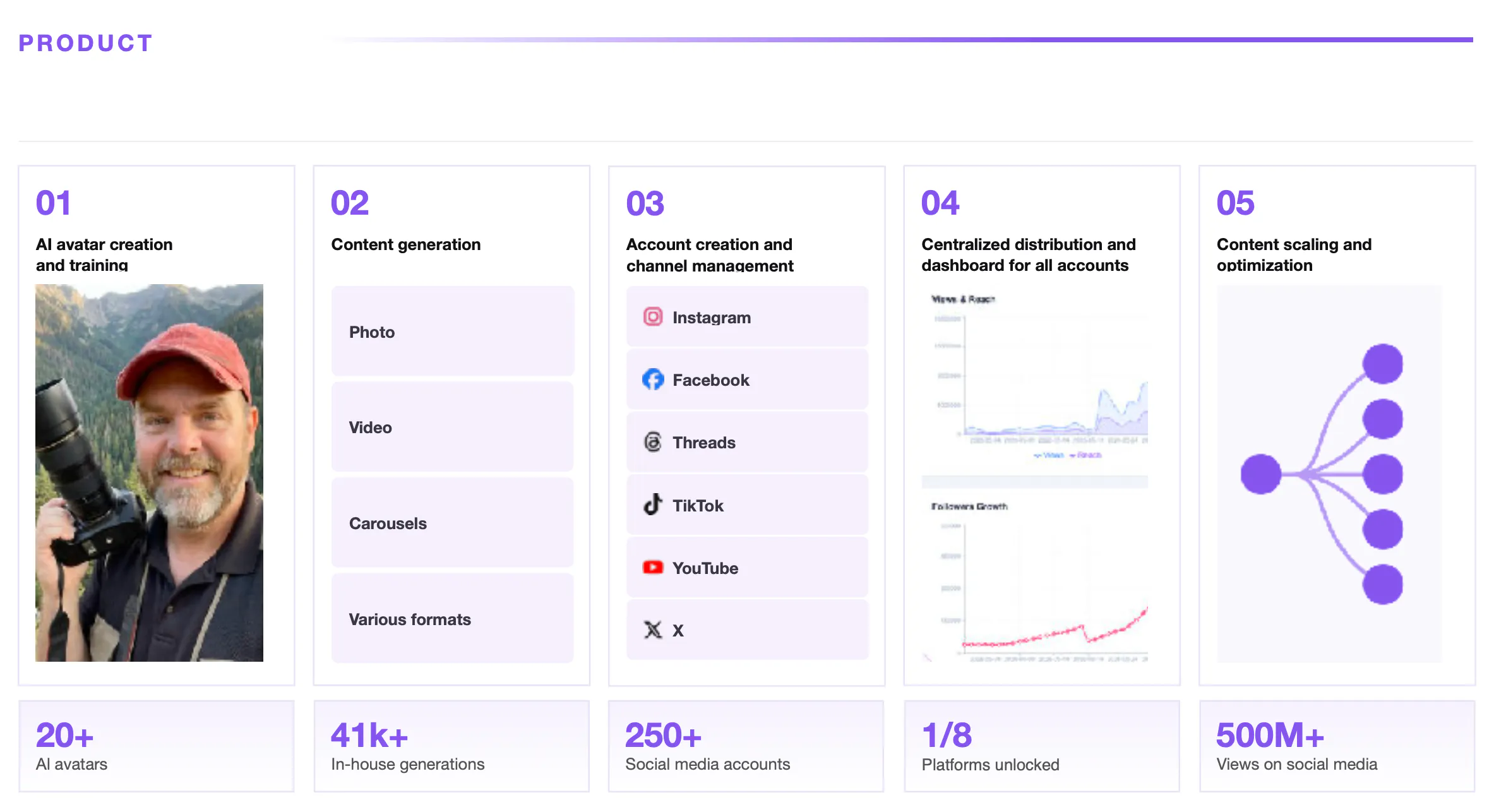This screenshot has height=812, width=1494.
Task: Click the 'TikTok' label text
Action: [698, 506]
